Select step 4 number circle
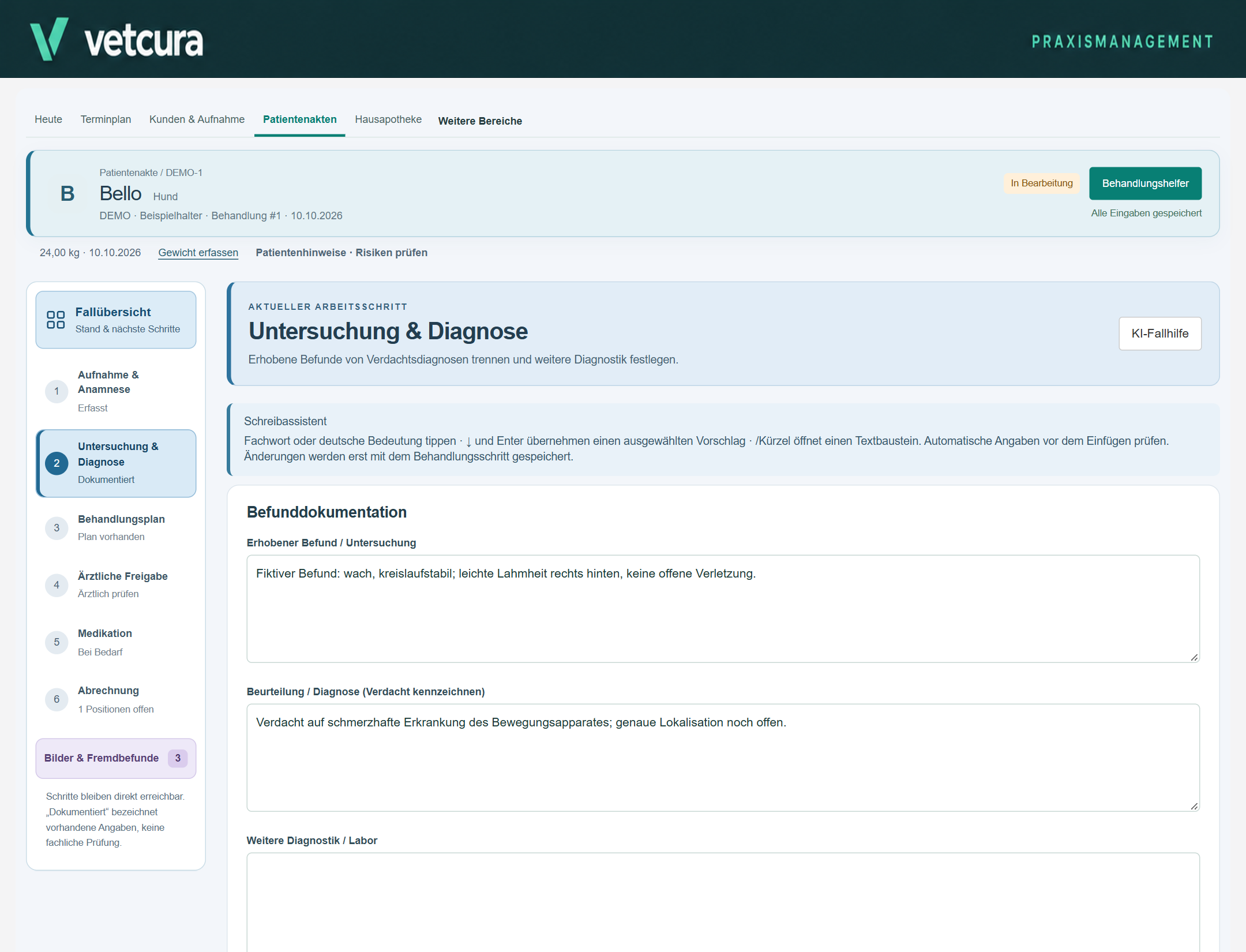Screen dimensions: 1246x952 pyautogui.click(x=57, y=585)
